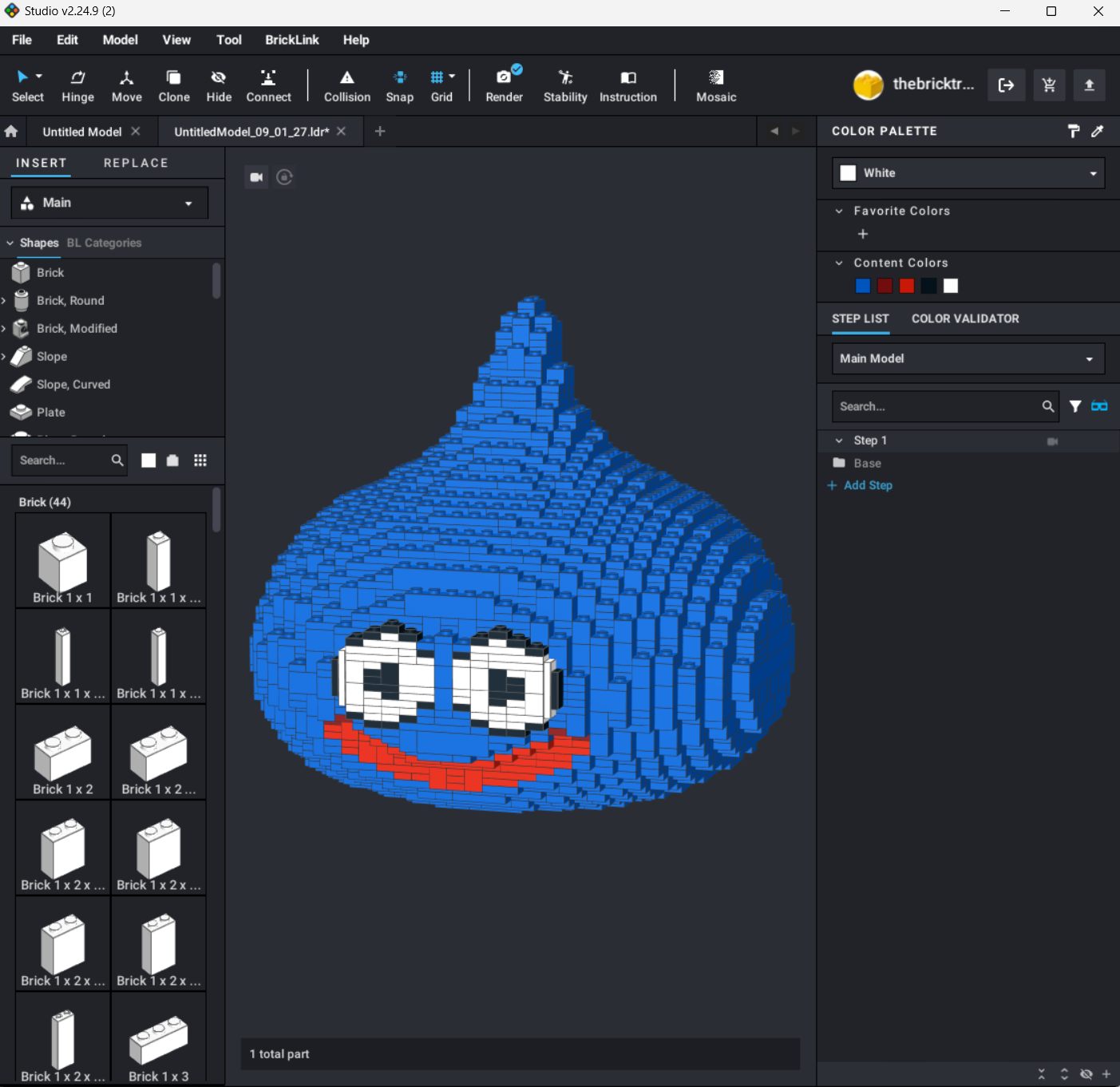Expand the Slope category
This screenshot has width=1120, height=1087.
[4, 356]
